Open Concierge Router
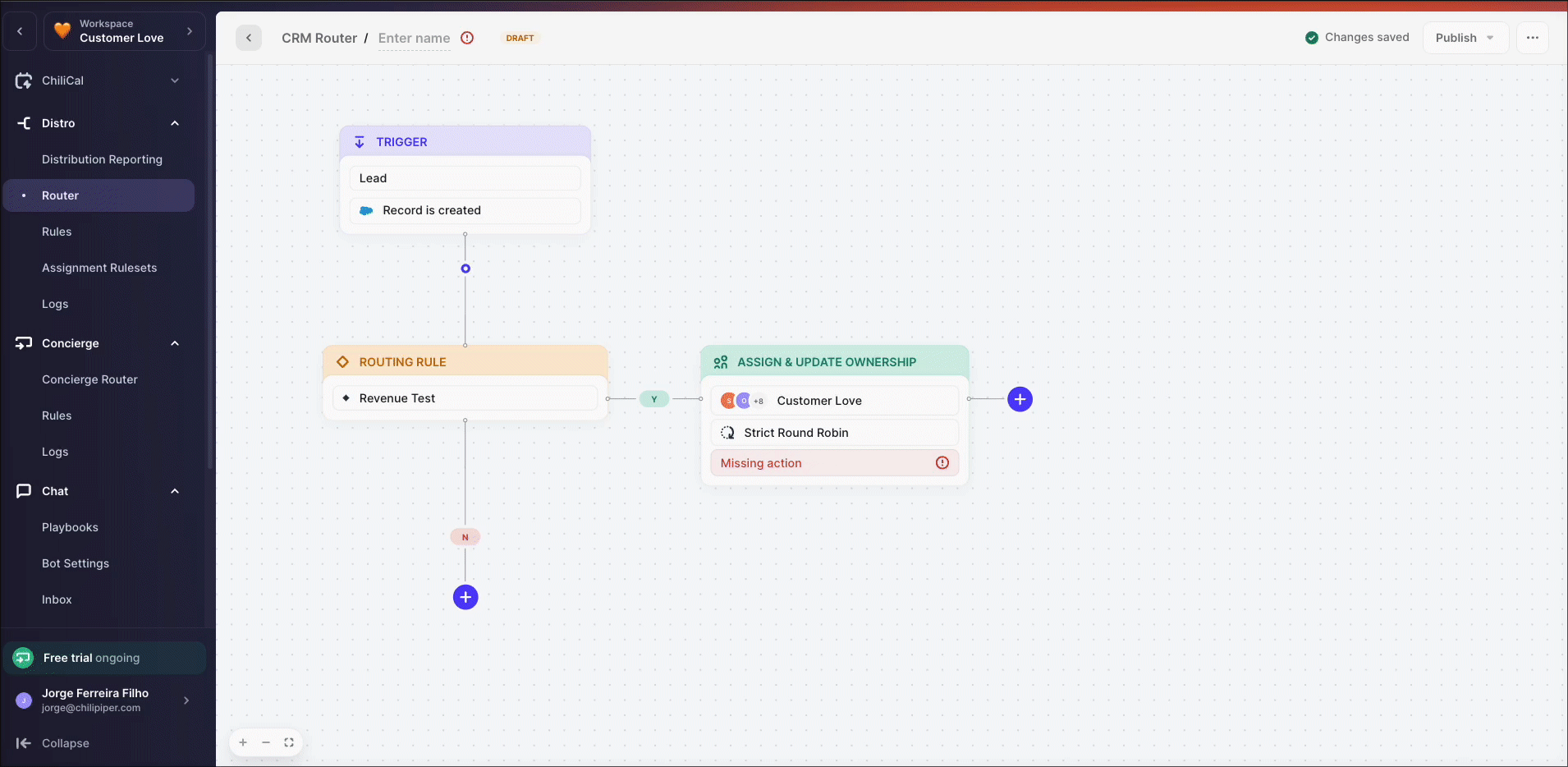This screenshot has width=1568, height=767. coord(89,379)
